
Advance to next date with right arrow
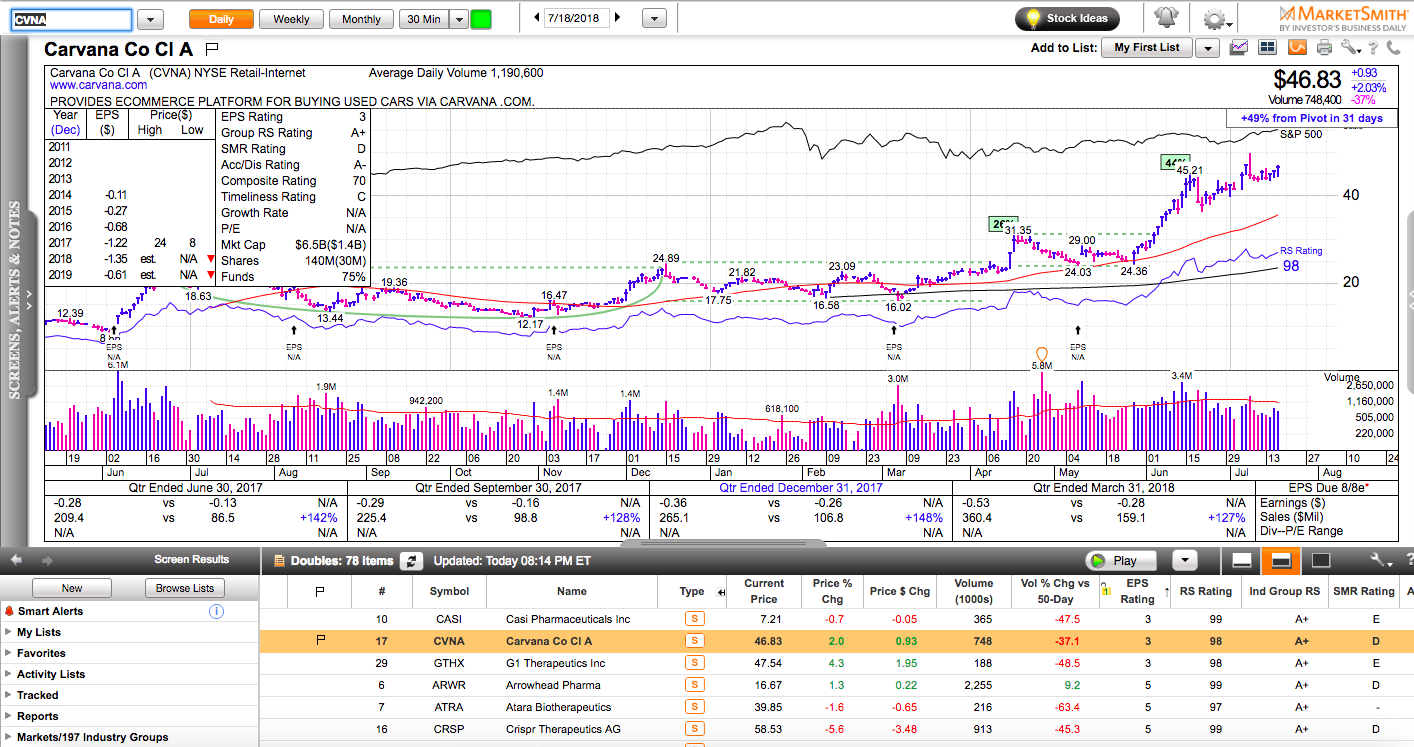[617, 18]
